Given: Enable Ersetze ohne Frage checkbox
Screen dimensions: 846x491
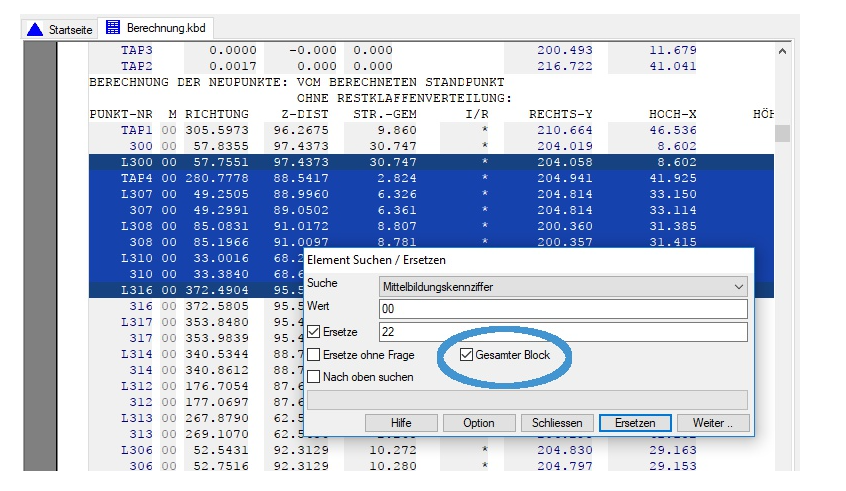Looking at the screenshot, I should pos(314,355).
